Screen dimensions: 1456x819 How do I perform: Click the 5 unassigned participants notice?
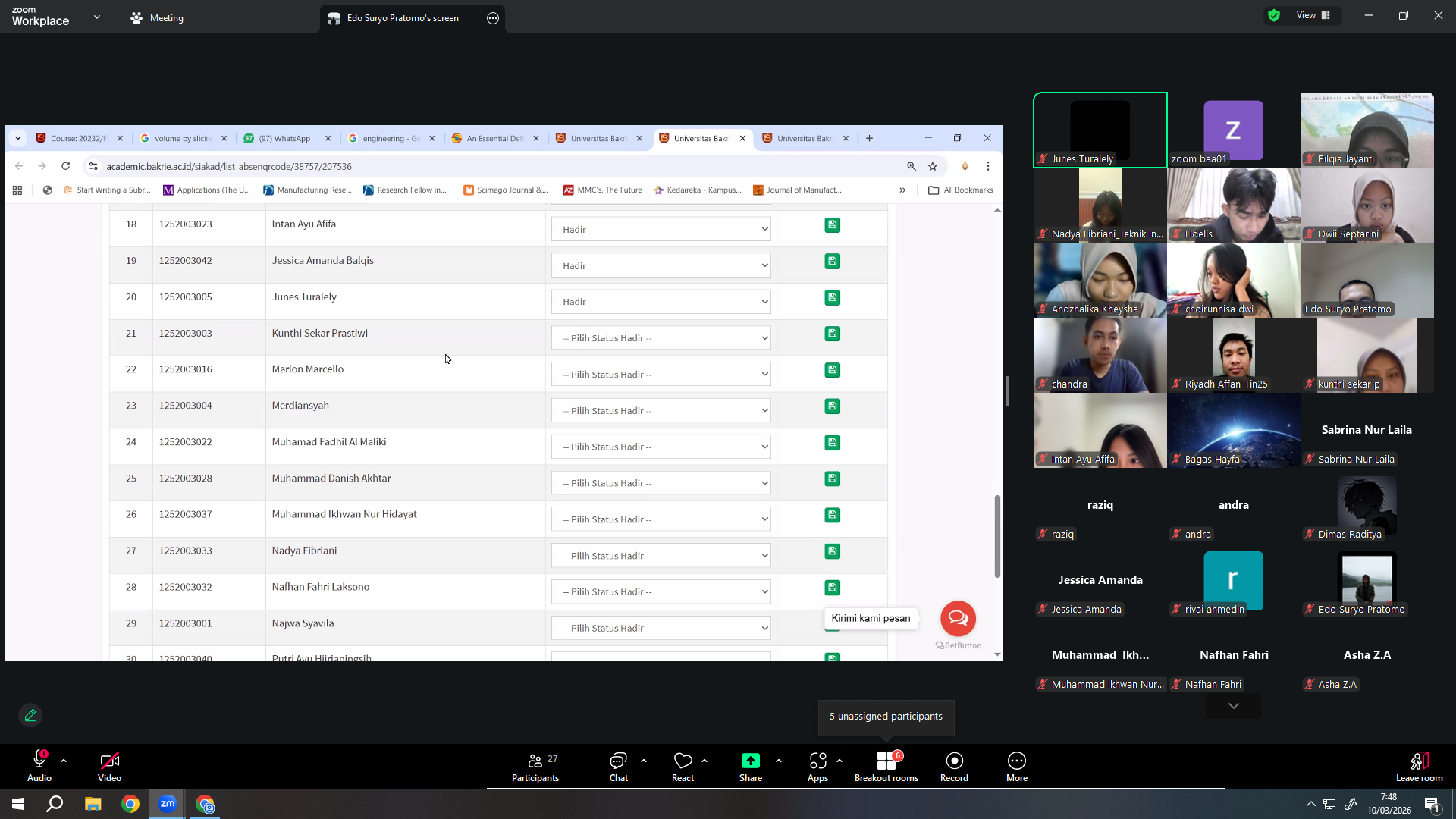(x=886, y=717)
